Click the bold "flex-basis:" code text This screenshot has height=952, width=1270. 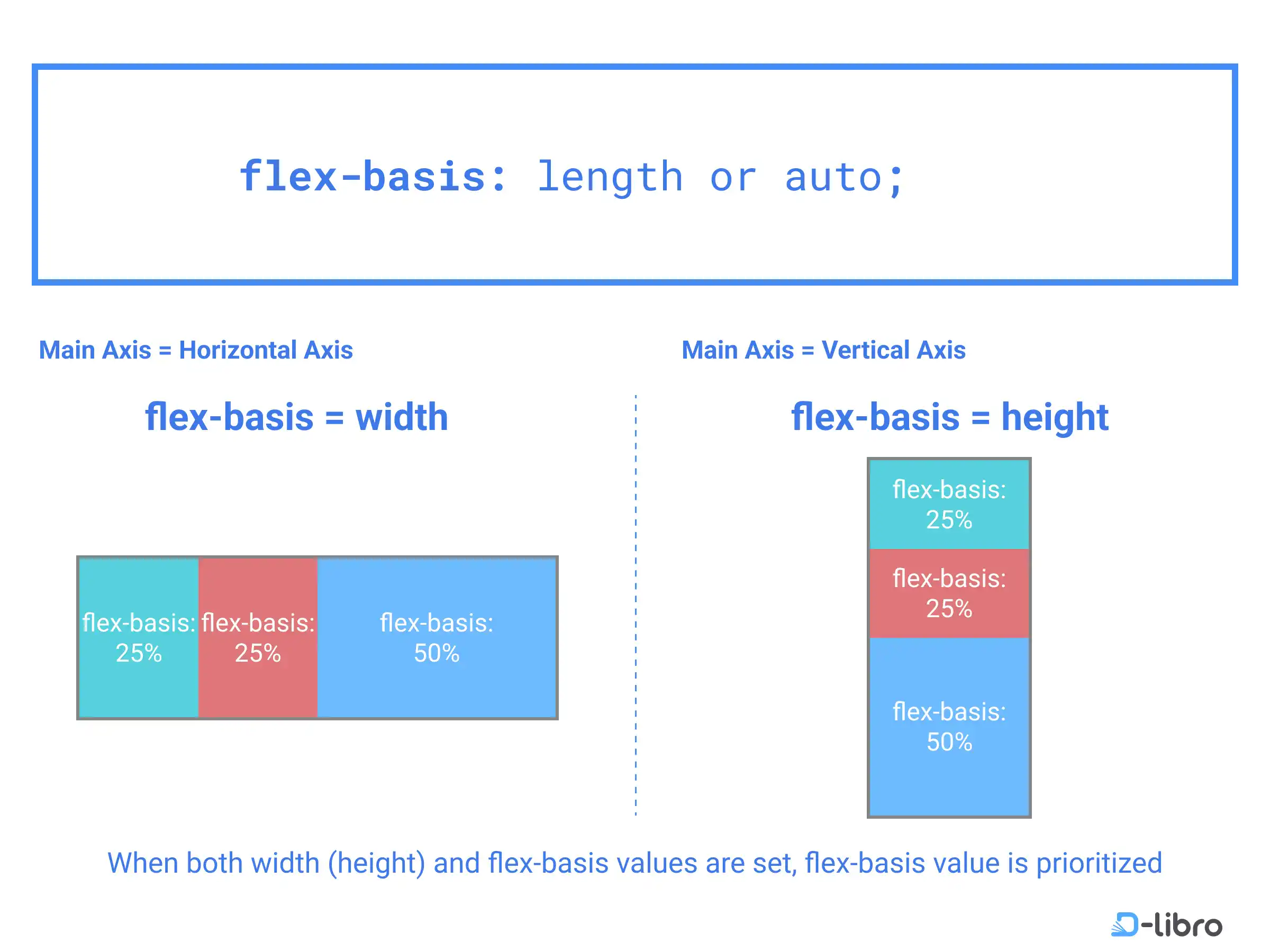click(373, 177)
